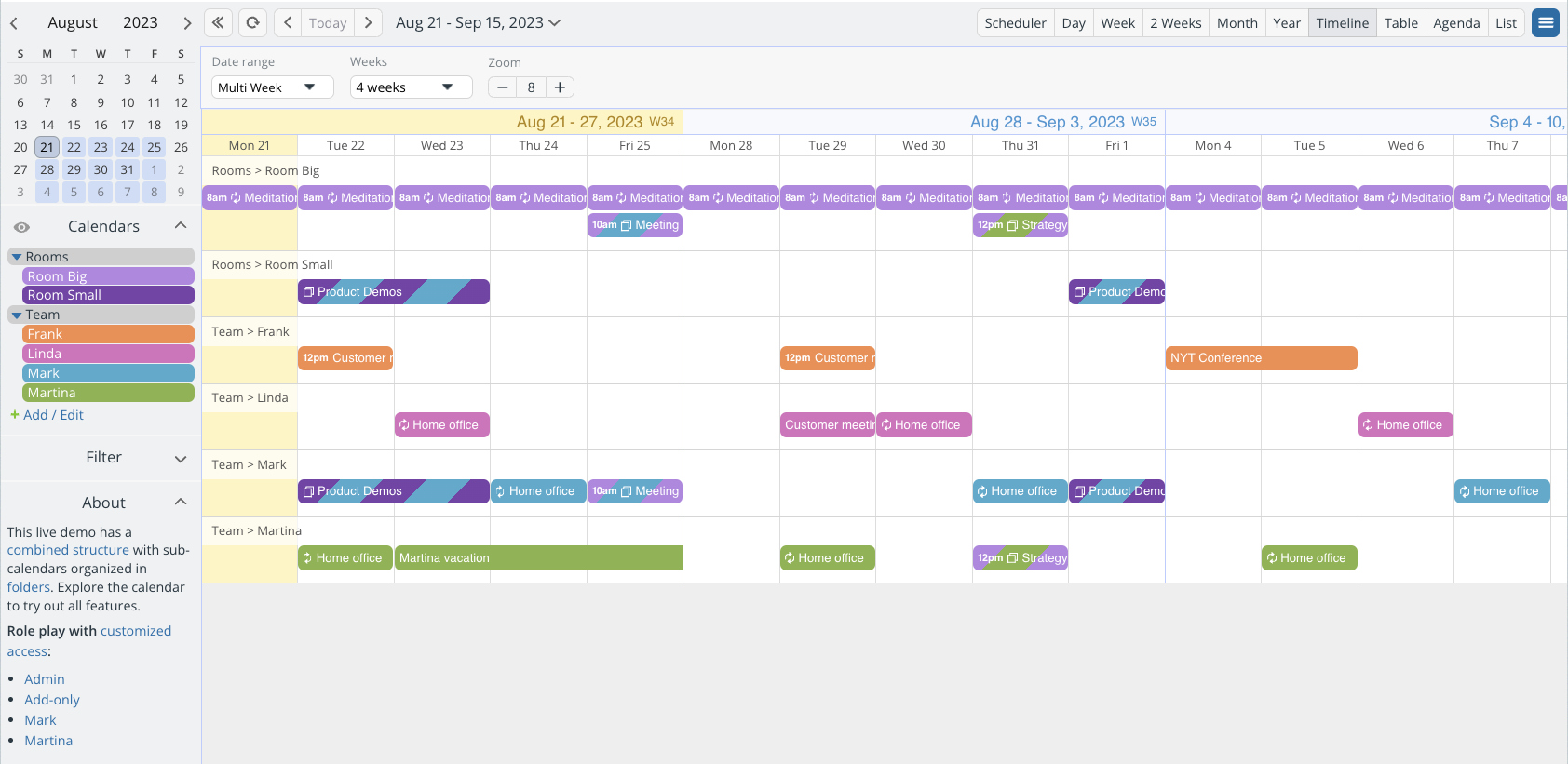The image size is (1568, 764).
Task: Toggle the Room Big calendar
Action: pyautogui.click(x=108, y=276)
